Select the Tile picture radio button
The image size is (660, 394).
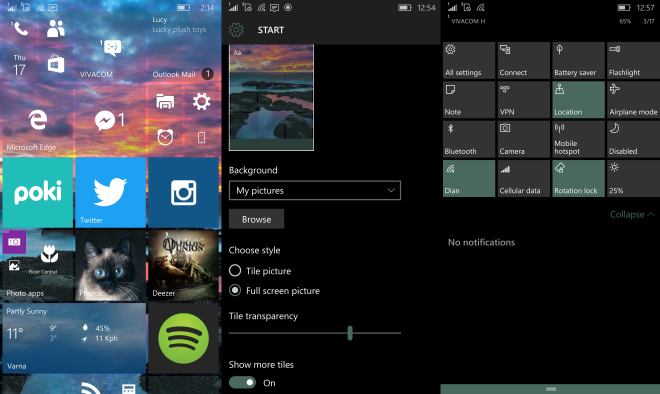[235, 271]
